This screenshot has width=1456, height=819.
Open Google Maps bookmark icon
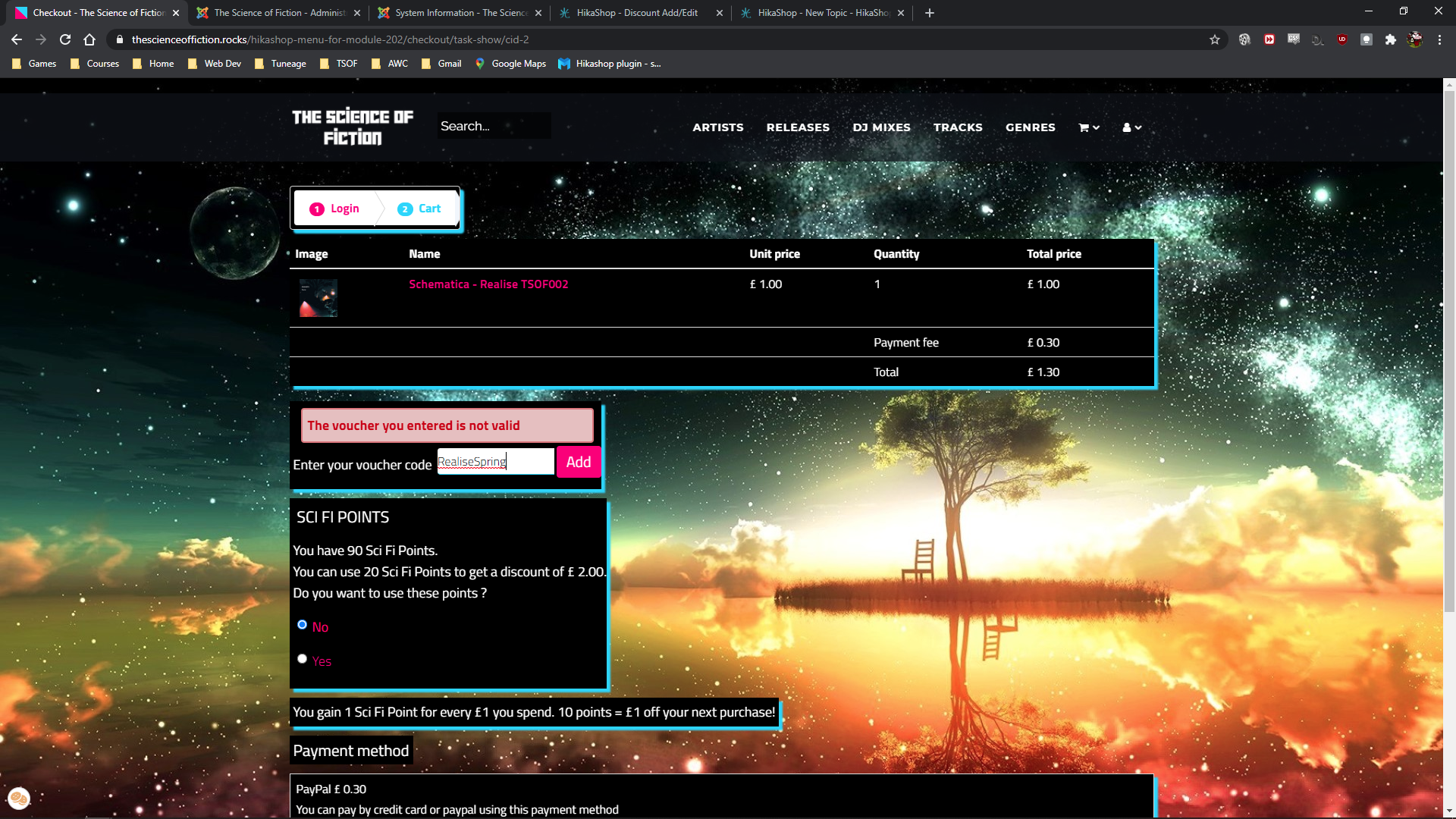coord(479,64)
